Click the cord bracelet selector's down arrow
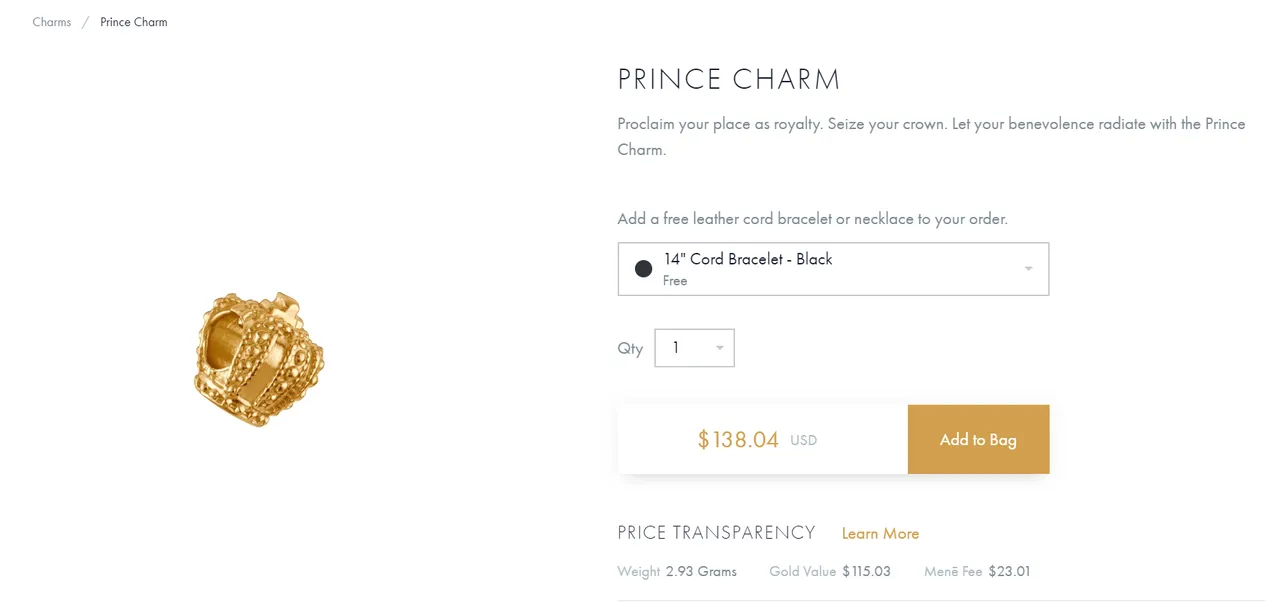 [1028, 269]
